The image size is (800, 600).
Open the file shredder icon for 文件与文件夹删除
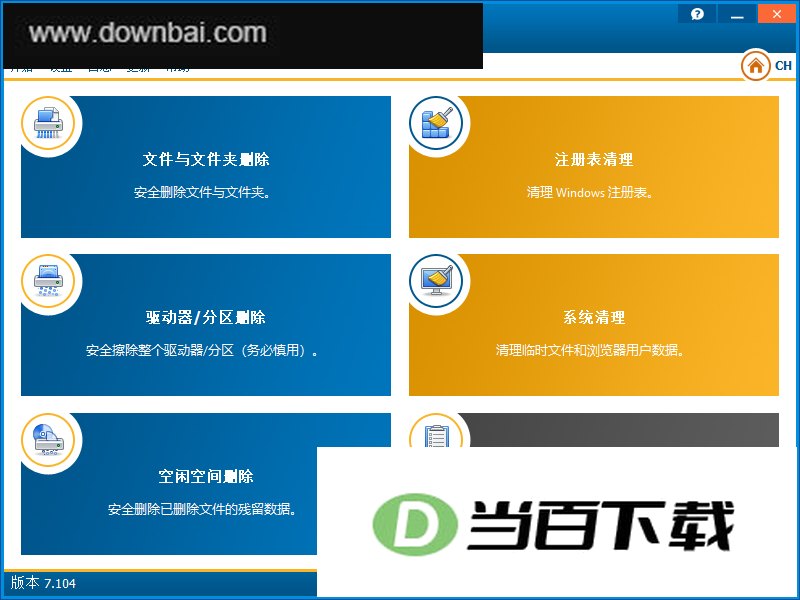48,123
